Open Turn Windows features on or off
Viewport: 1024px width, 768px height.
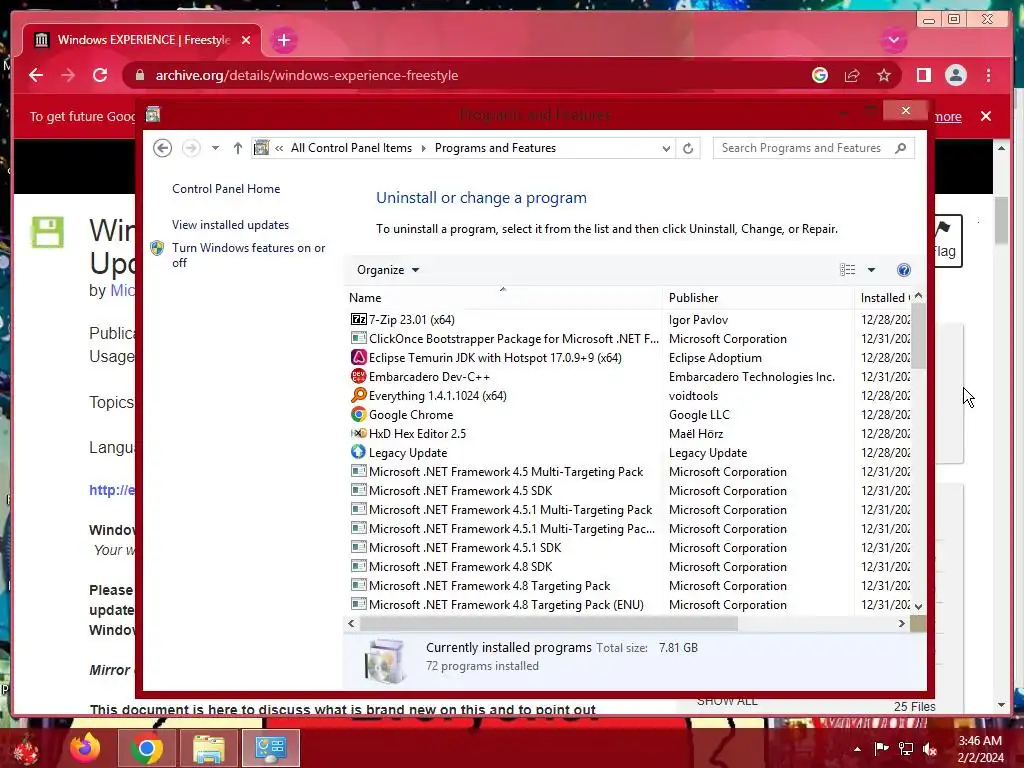248,255
